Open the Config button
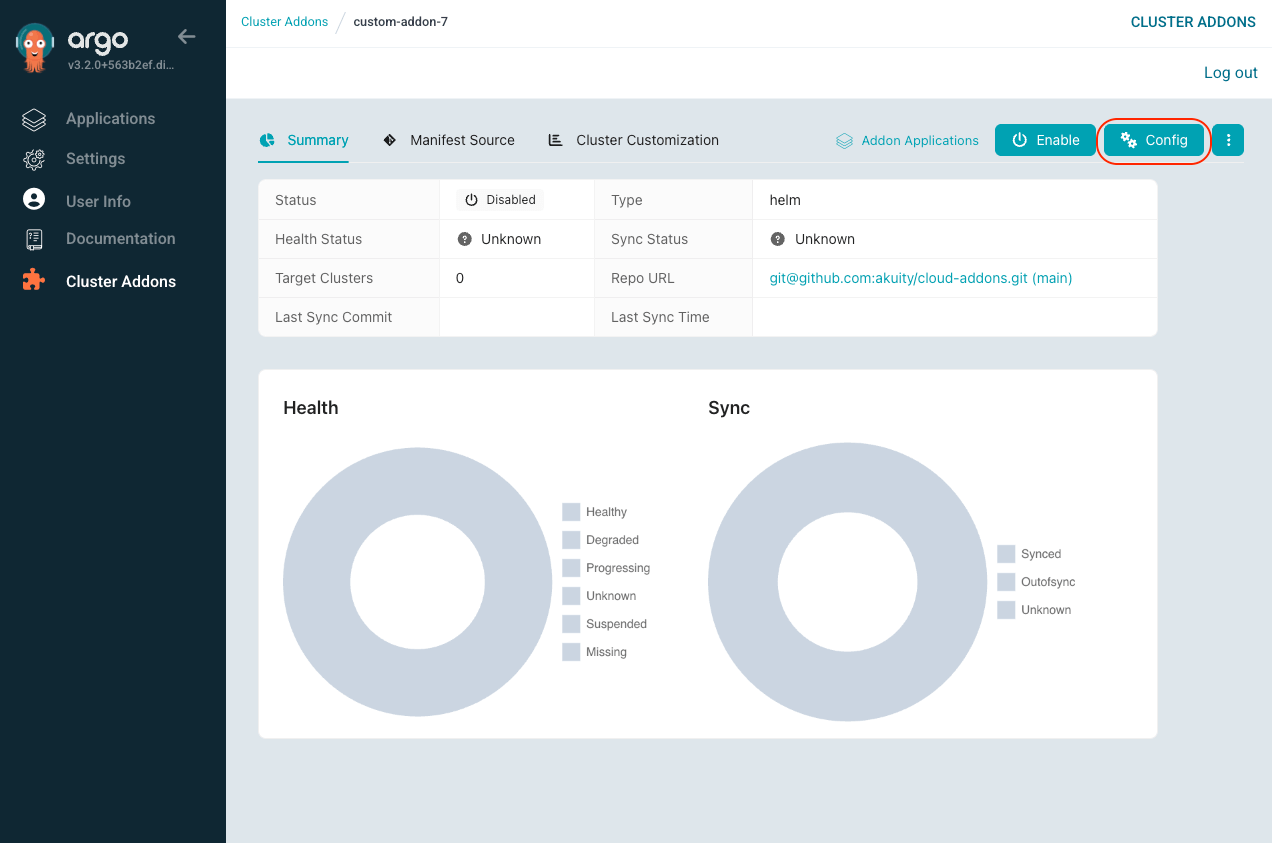Viewport: 1272px width, 843px height. (1154, 140)
